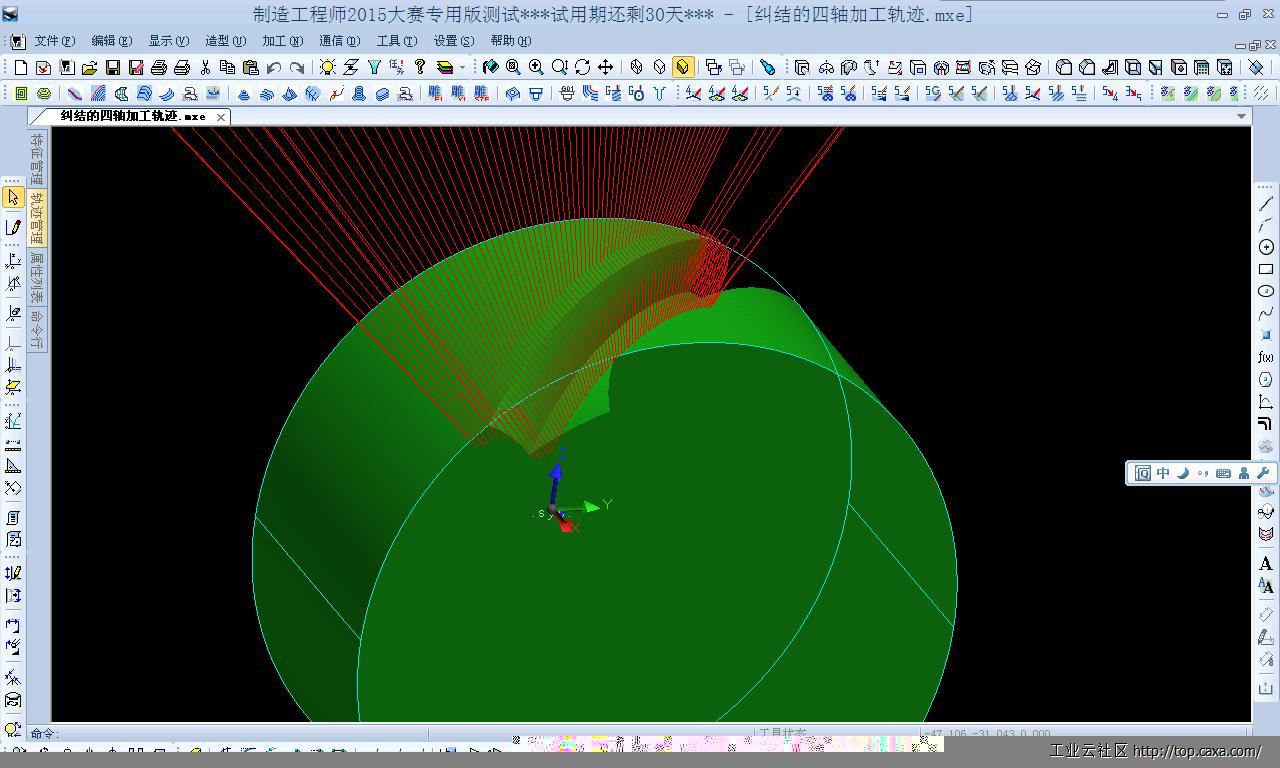Open the document tab list dropdown arrow

1241,116
